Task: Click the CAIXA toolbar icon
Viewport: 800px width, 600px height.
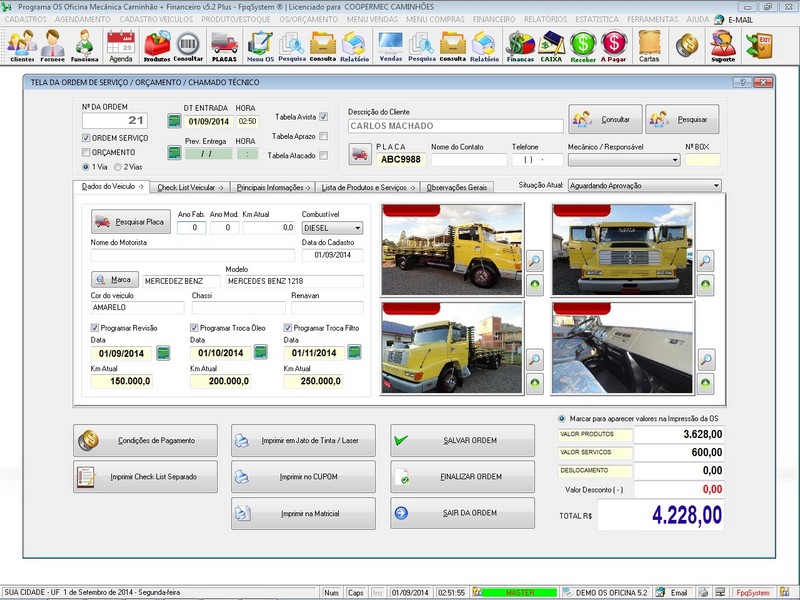Action: tap(552, 44)
